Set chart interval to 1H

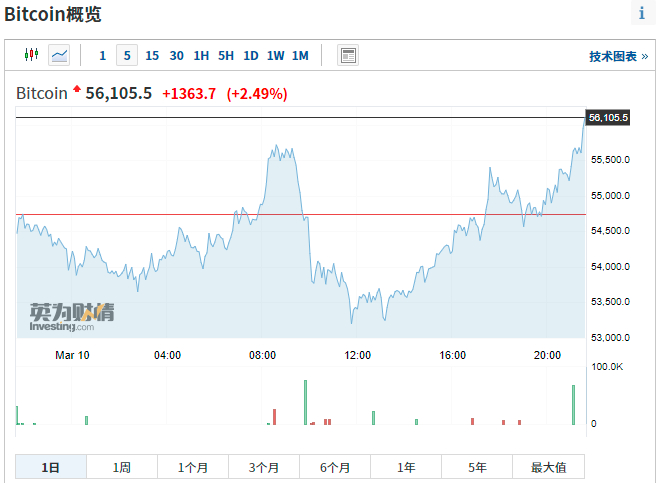(201, 56)
